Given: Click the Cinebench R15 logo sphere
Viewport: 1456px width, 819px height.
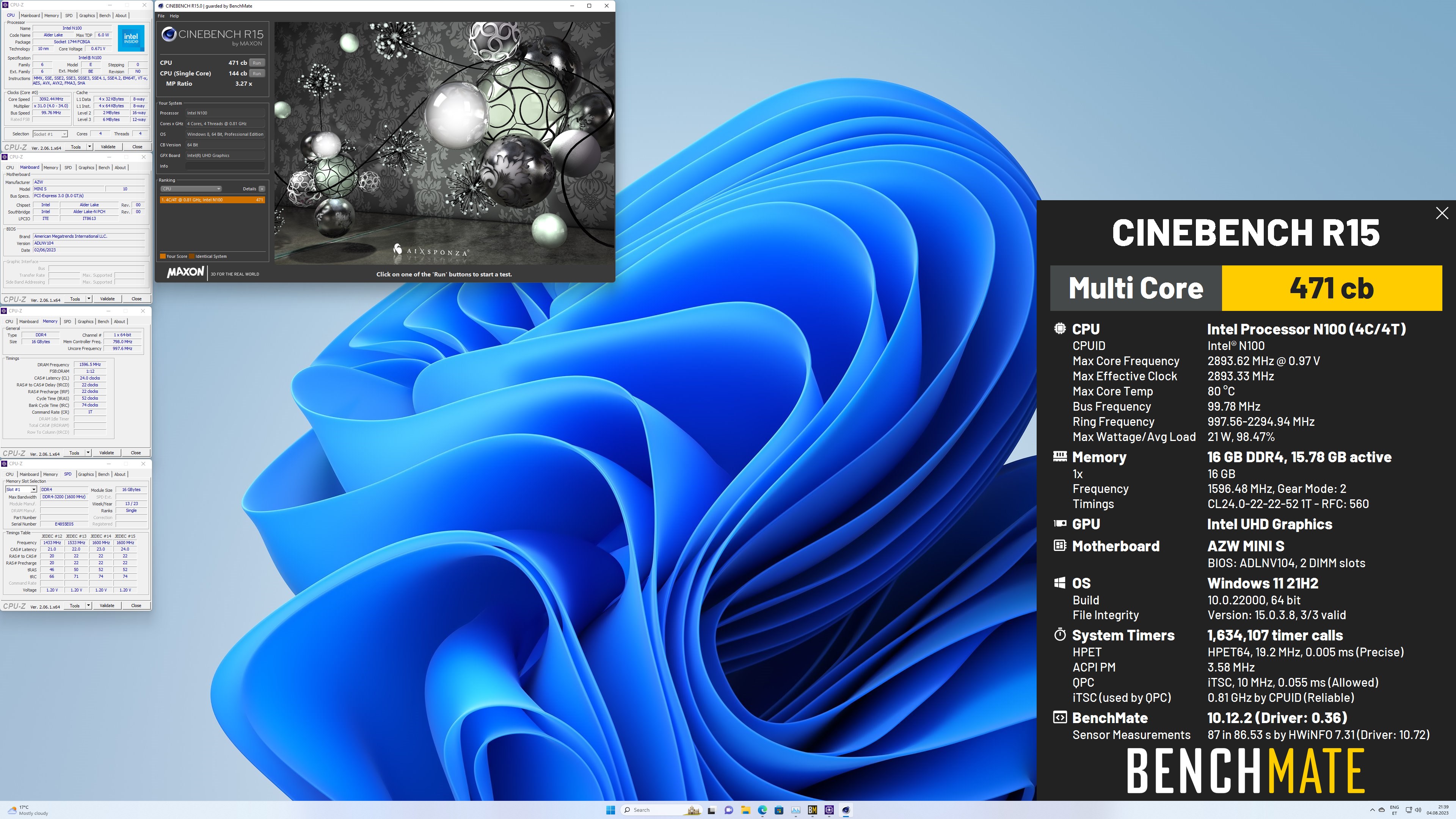Looking at the screenshot, I should [x=168, y=35].
